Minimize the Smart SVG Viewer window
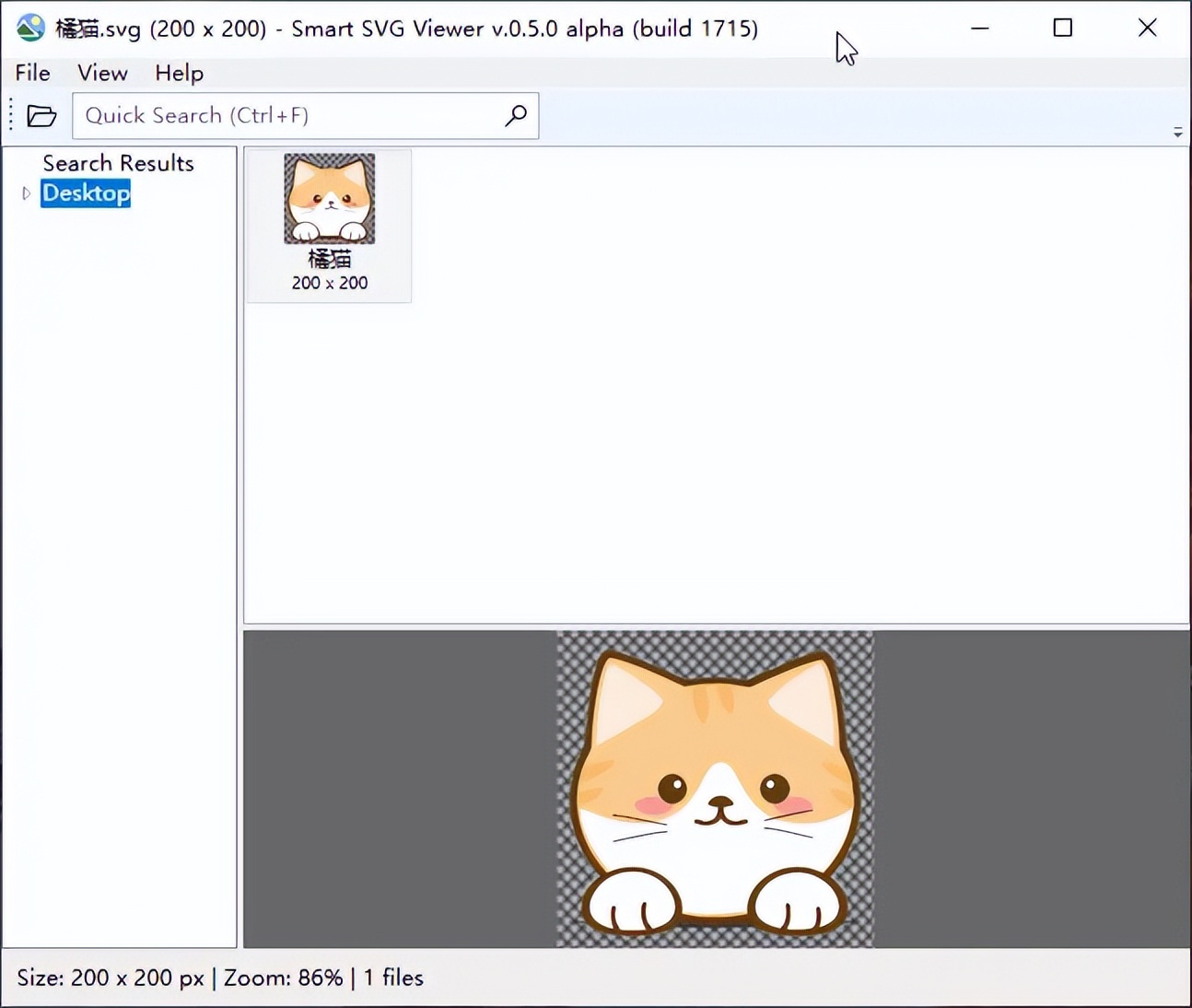The width and height of the screenshot is (1192, 1008). tap(979, 28)
